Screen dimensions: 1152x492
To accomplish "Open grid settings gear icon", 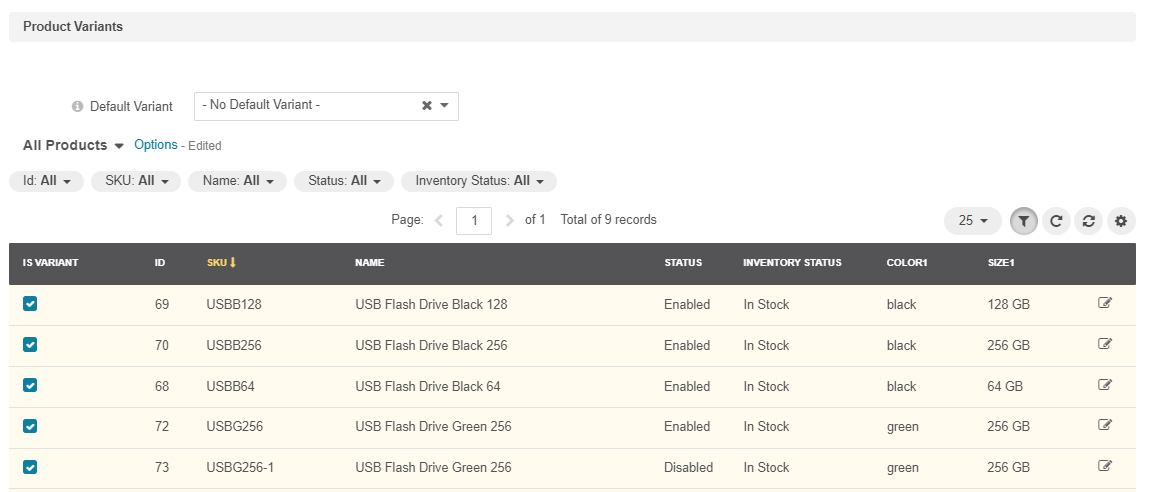I will click(x=1121, y=221).
